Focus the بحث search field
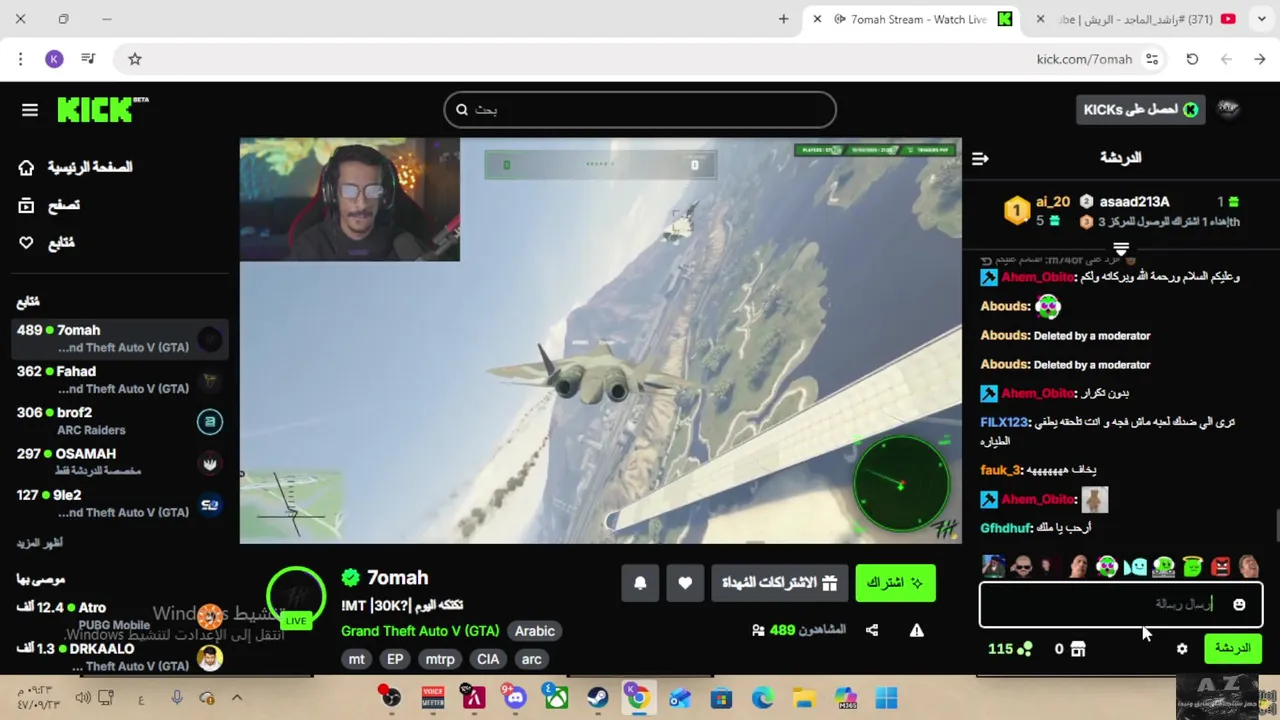The image size is (1280, 720). pos(640,110)
